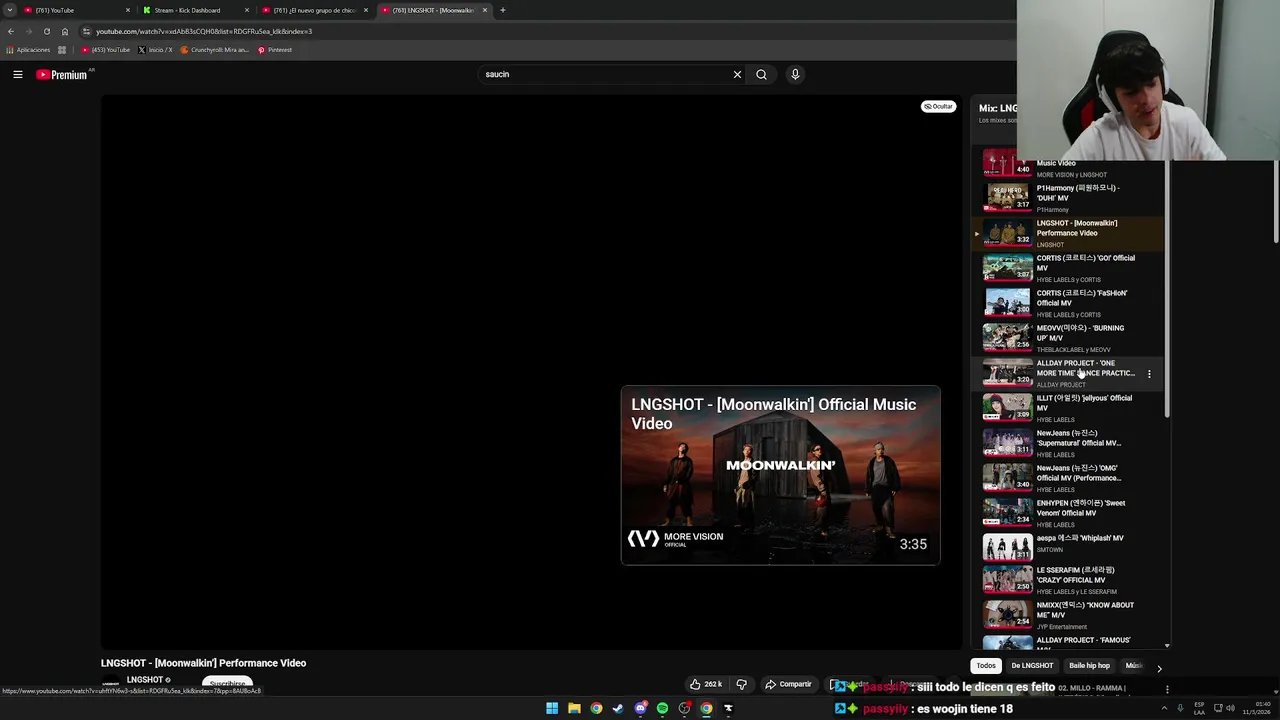Open File Explorer from the taskbar

(574, 708)
